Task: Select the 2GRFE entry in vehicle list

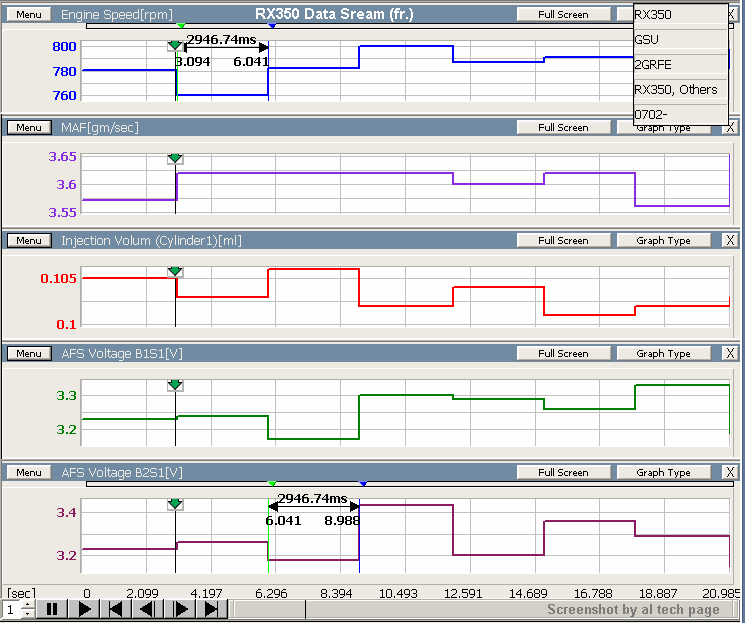Action: click(680, 64)
